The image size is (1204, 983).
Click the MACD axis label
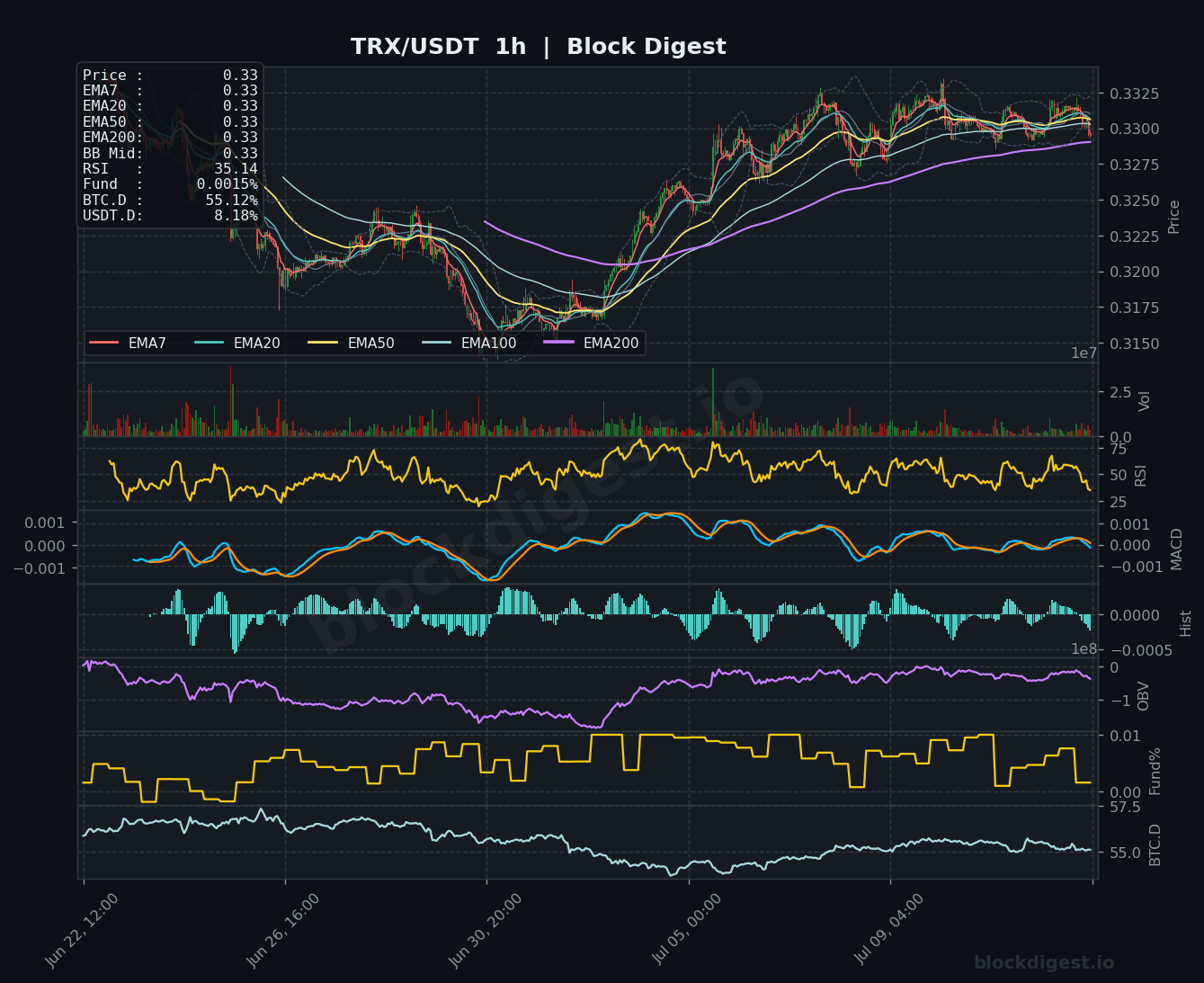(x=1177, y=548)
